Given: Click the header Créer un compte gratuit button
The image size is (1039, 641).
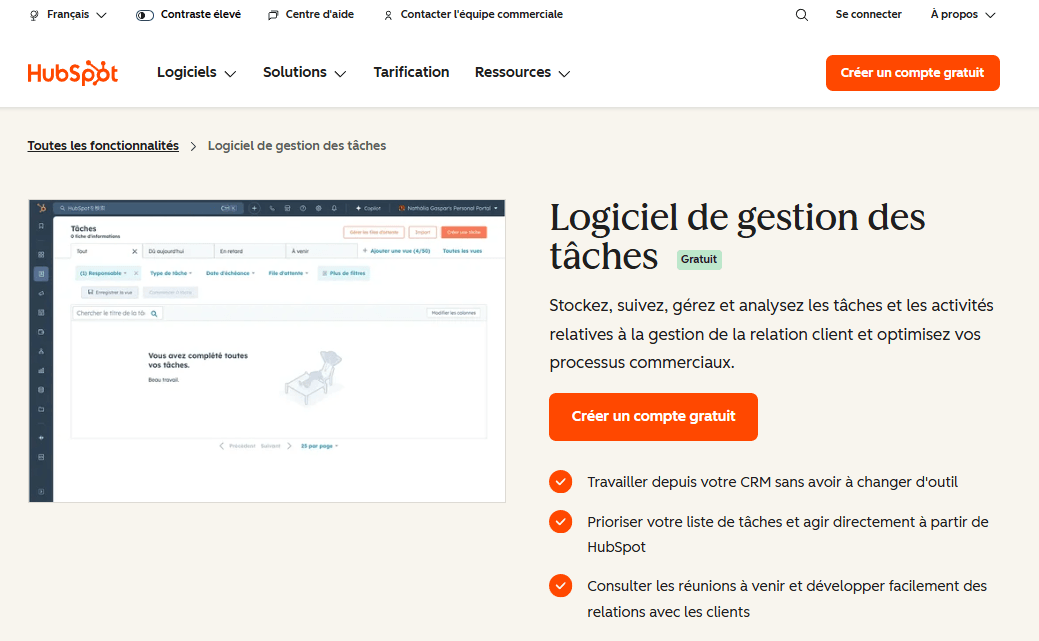Looking at the screenshot, I should (x=912, y=73).
